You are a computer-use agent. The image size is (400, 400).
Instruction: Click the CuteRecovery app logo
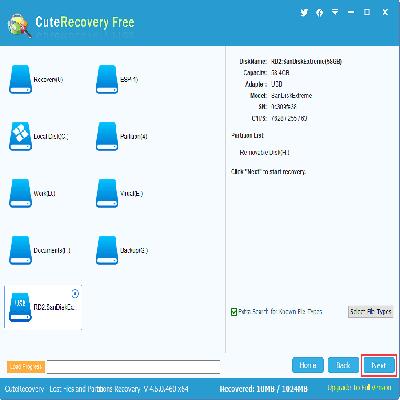(19, 26)
